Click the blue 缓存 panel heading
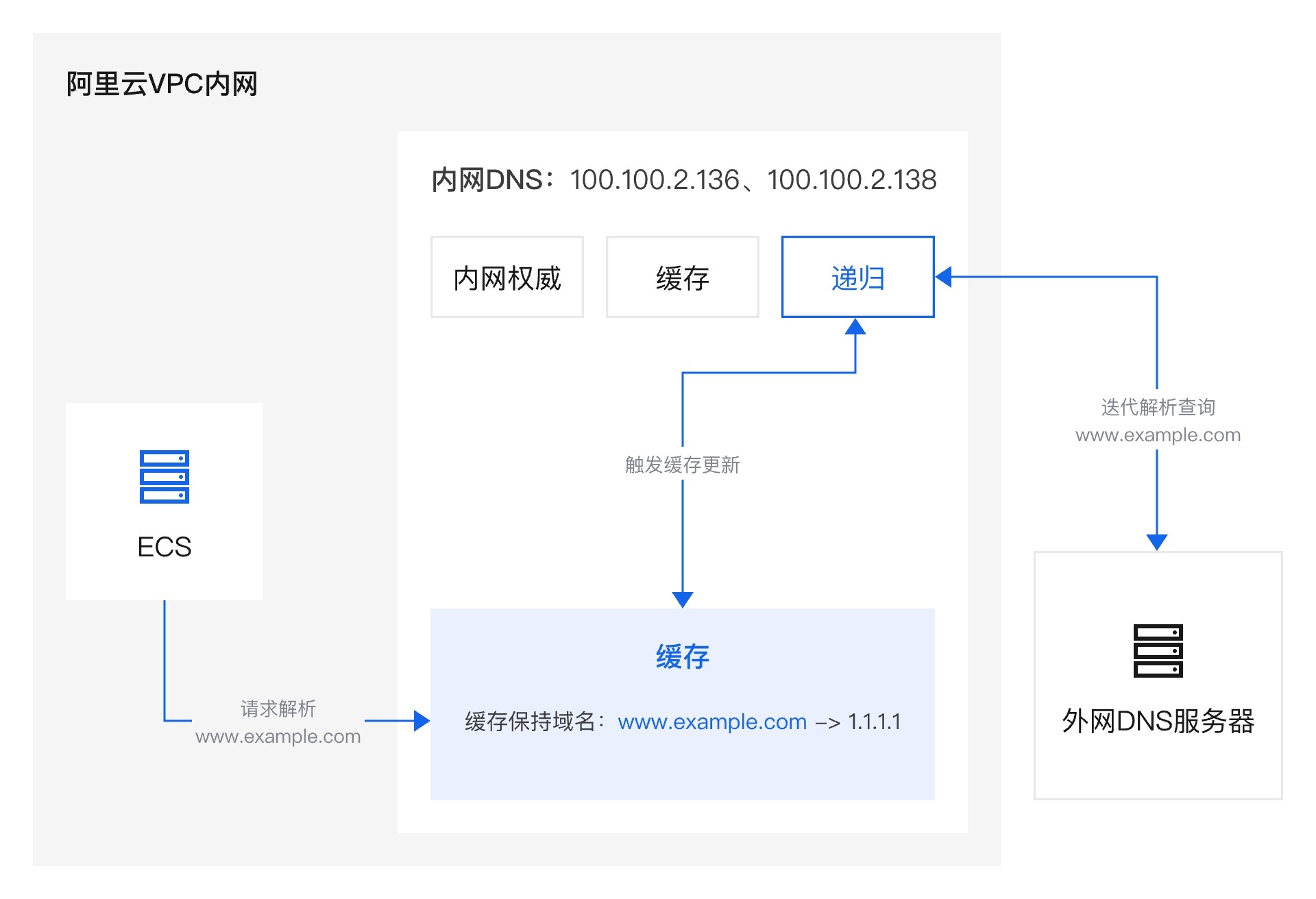The height and width of the screenshot is (899, 1316). coord(682,656)
